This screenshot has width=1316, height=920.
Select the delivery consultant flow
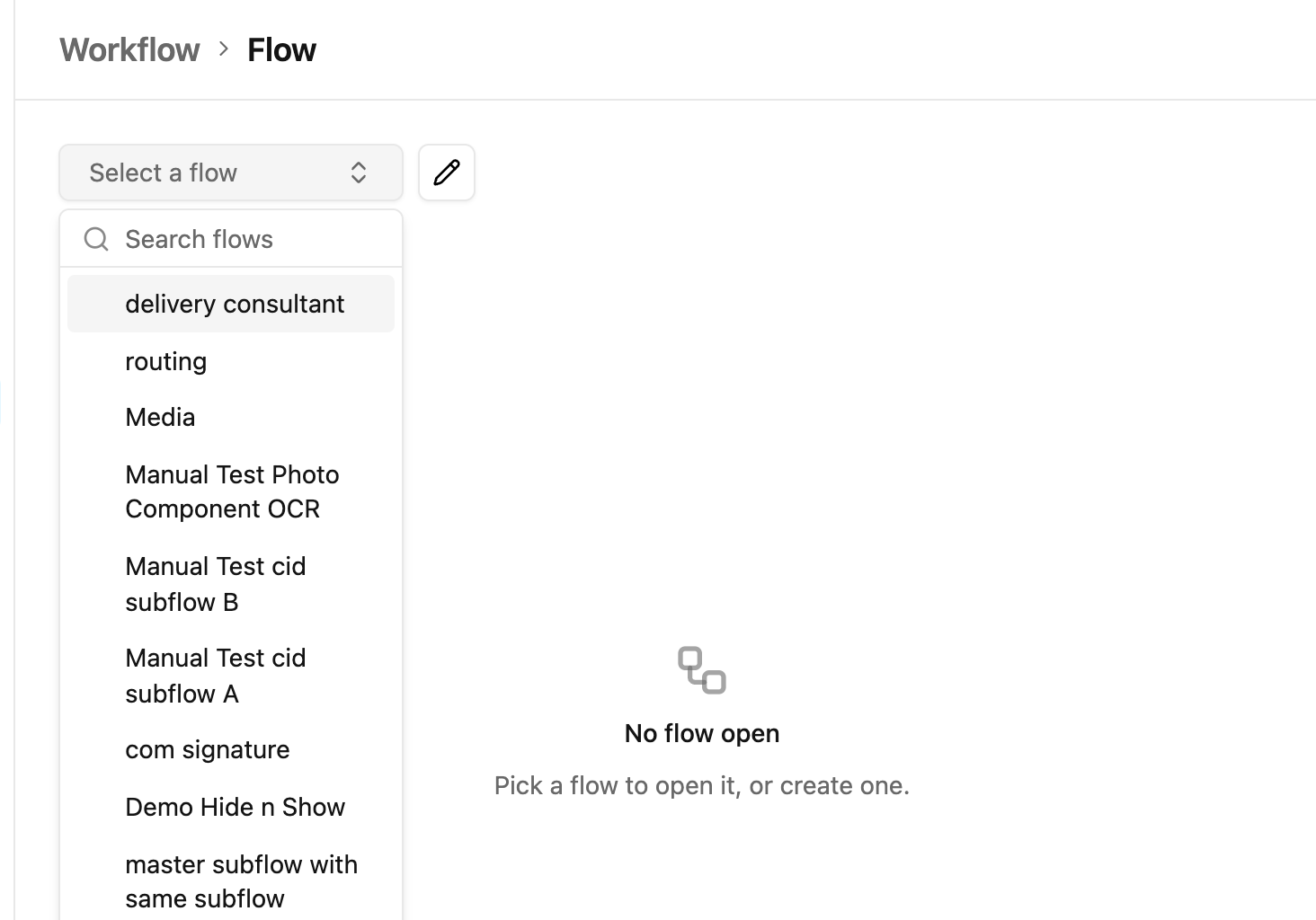(231, 304)
